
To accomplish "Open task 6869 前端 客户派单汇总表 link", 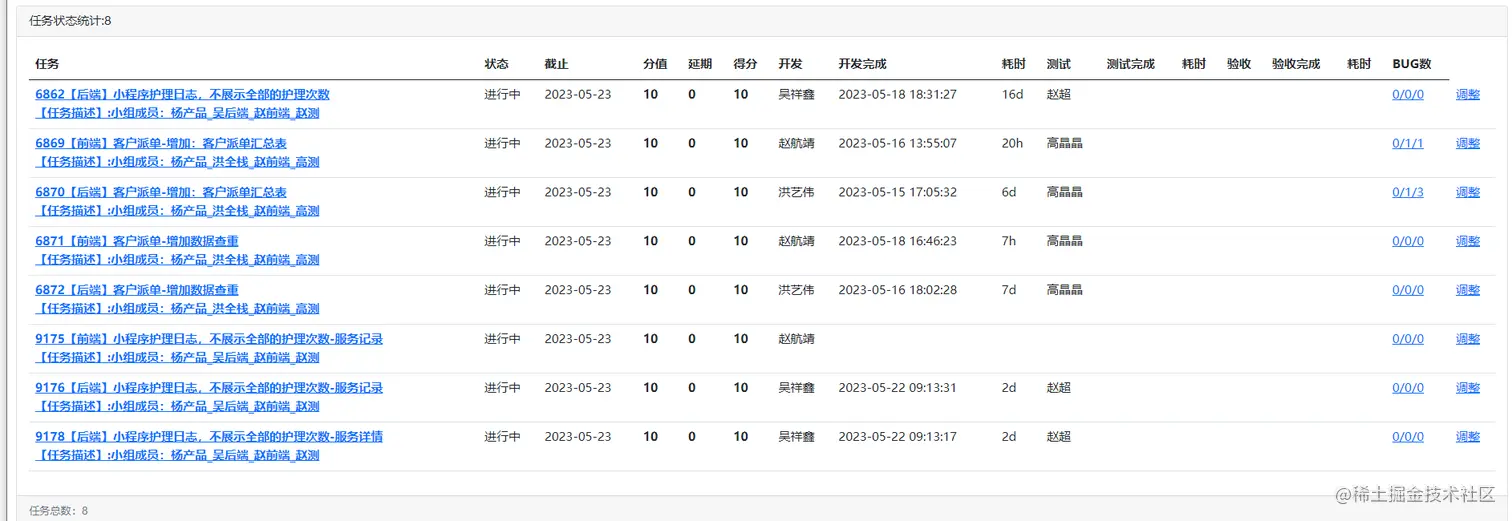I will [x=161, y=144].
